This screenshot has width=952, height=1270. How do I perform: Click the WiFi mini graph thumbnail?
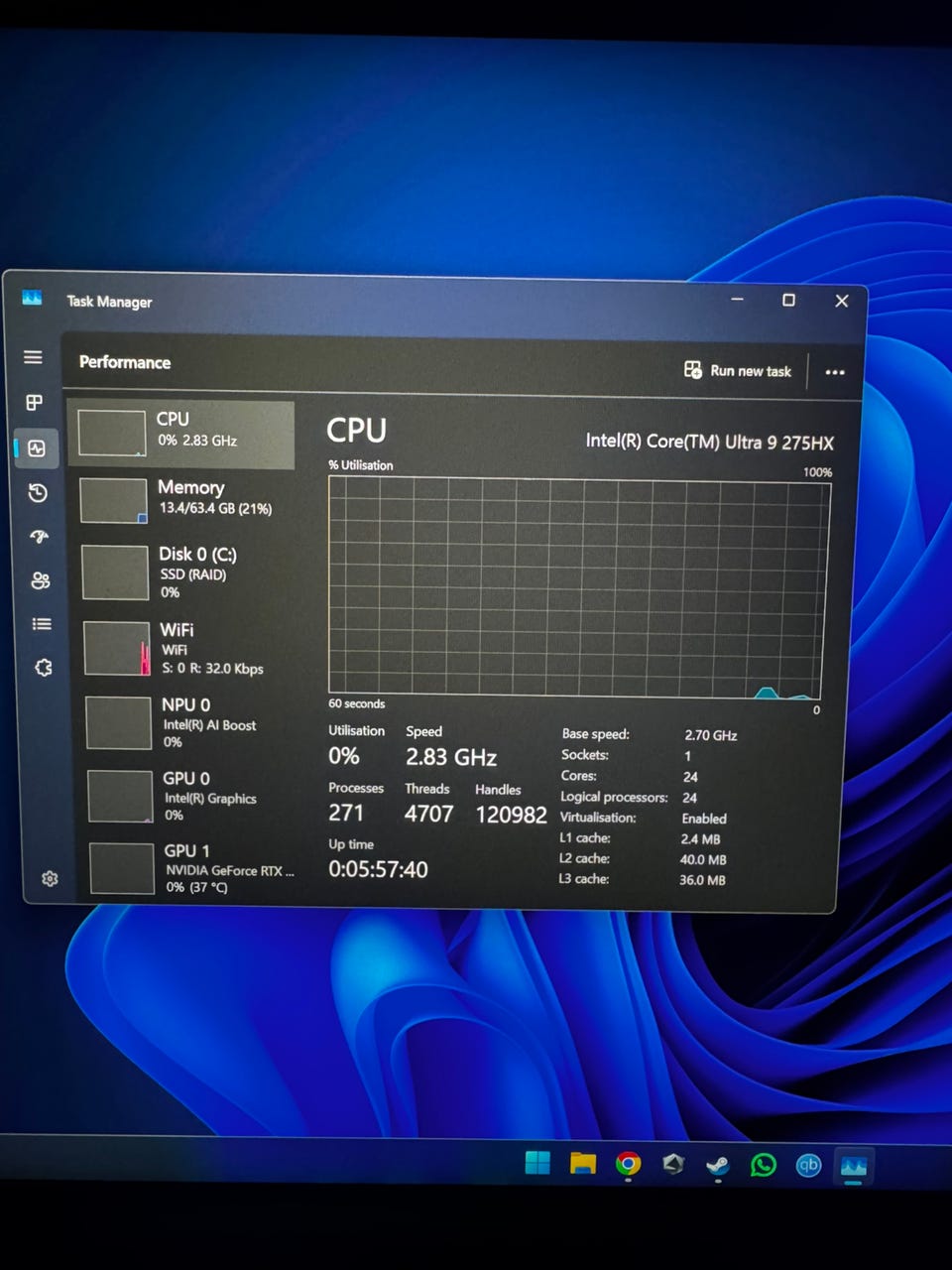click(117, 649)
